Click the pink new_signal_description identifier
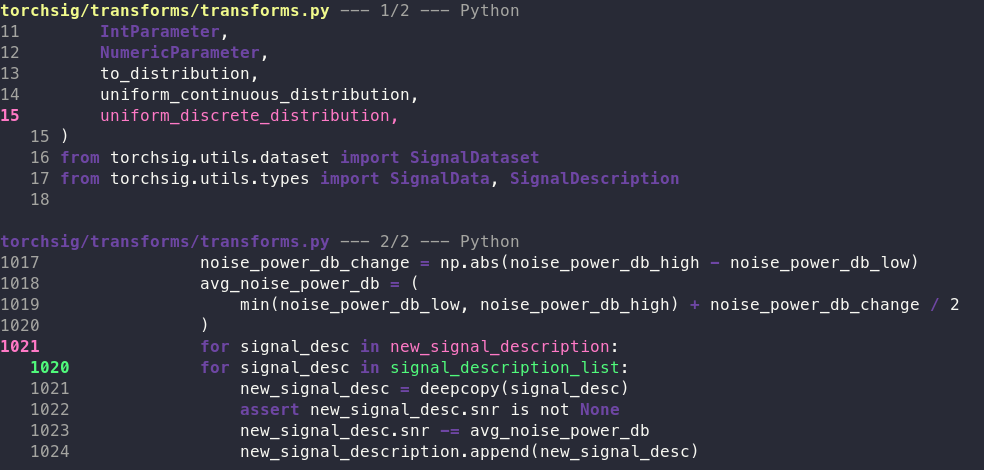This screenshot has height=470, width=984. (x=500, y=346)
